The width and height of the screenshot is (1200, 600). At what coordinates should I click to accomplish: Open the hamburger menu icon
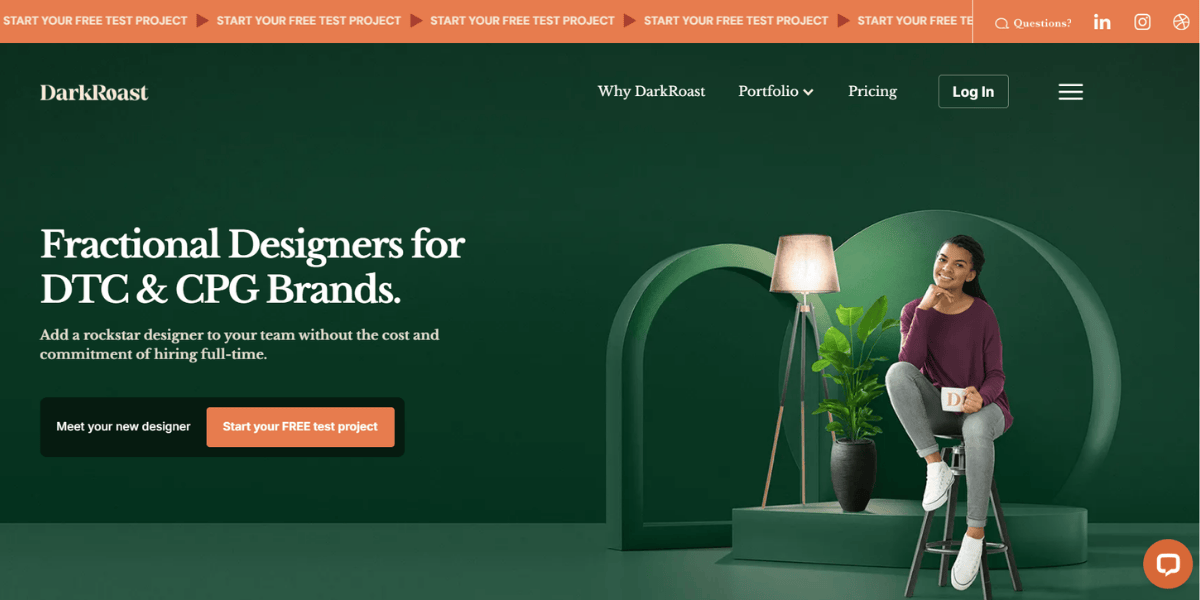click(x=1071, y=92)
